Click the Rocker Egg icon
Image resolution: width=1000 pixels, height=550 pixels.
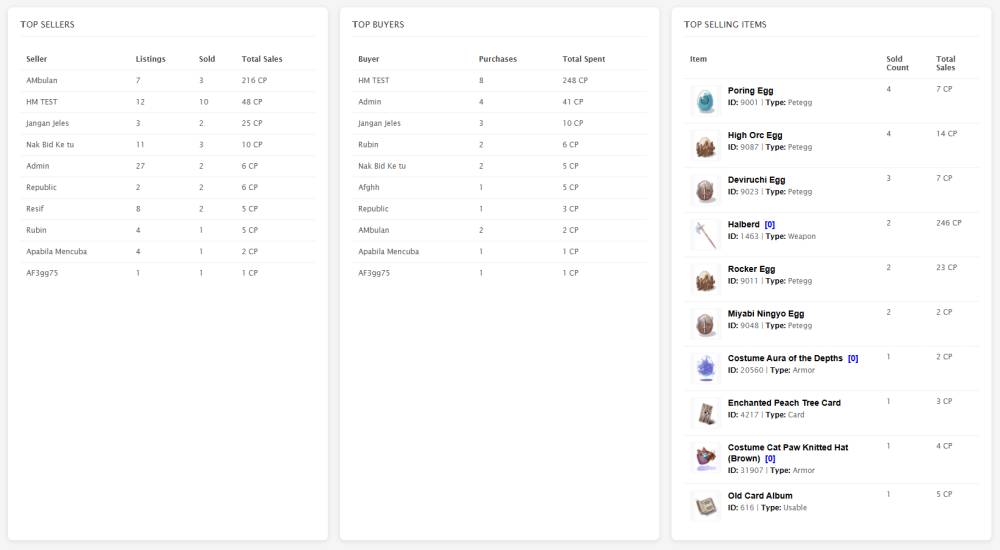click(705, 279)
